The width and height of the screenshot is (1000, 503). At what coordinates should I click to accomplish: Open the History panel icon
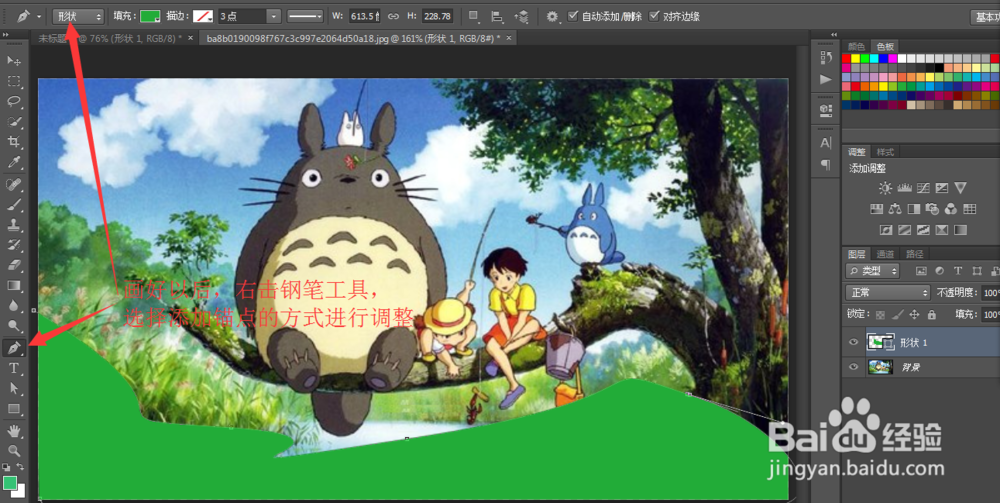point(826,58)
